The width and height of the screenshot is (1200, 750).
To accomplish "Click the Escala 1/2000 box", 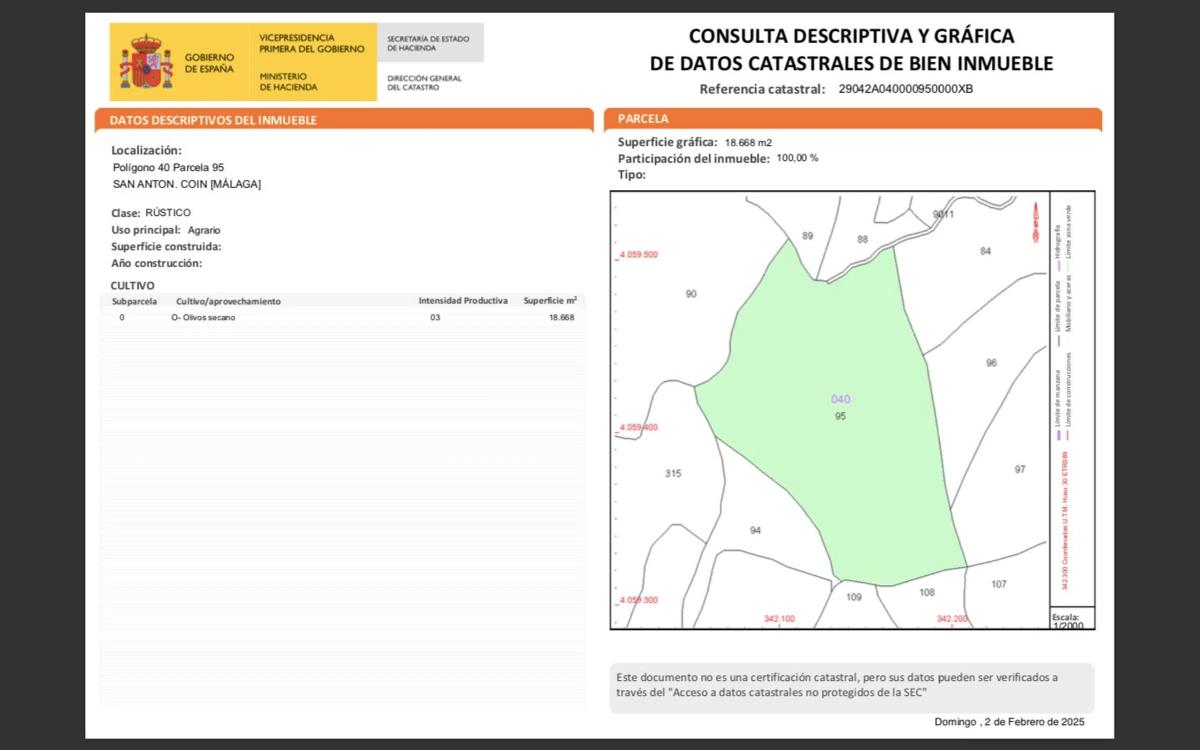I will coord(1071,620).
